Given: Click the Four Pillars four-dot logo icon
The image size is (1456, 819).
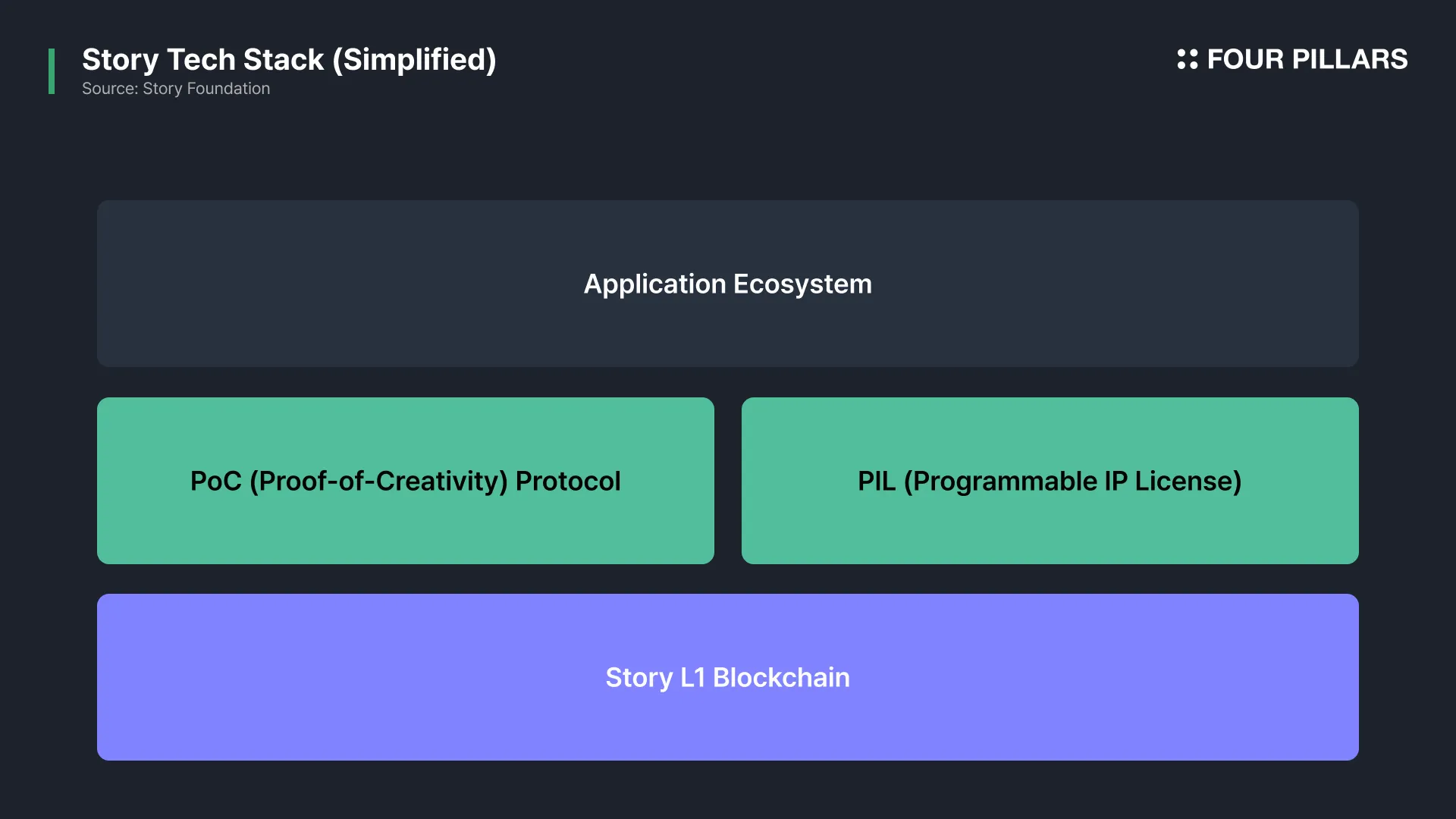Looking at the screenshot, I should coord(1188,59).
